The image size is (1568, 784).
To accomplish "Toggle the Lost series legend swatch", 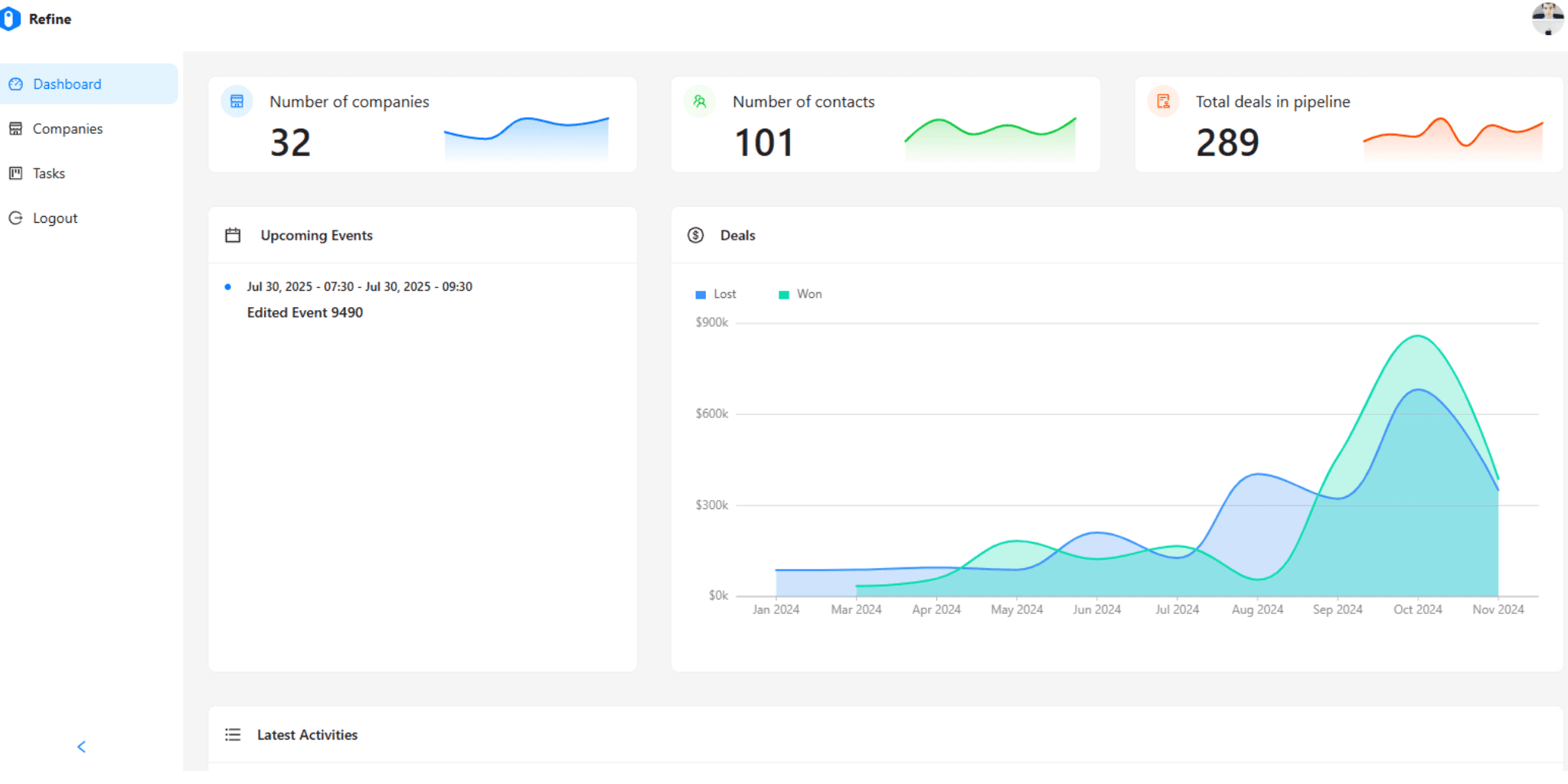I will pyautogui.click(x=701, y=295).
